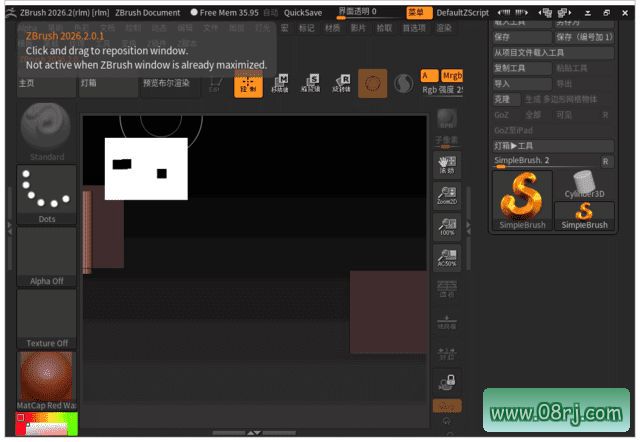This screenshot has width=640, height=442.
Task: Click 保存（编号加 1） button
Action: 584,37
